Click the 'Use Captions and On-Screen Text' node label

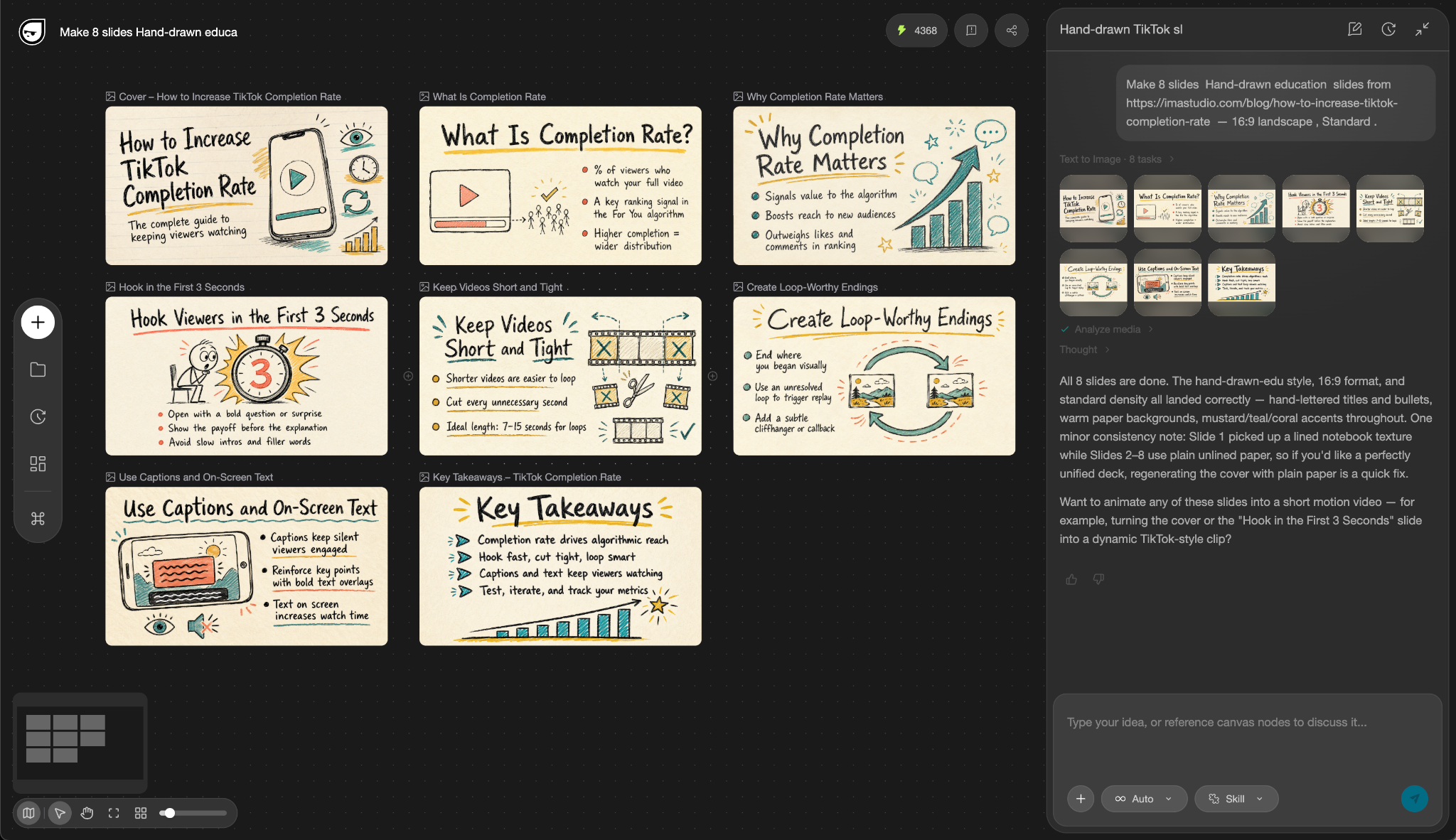[196, 477]
